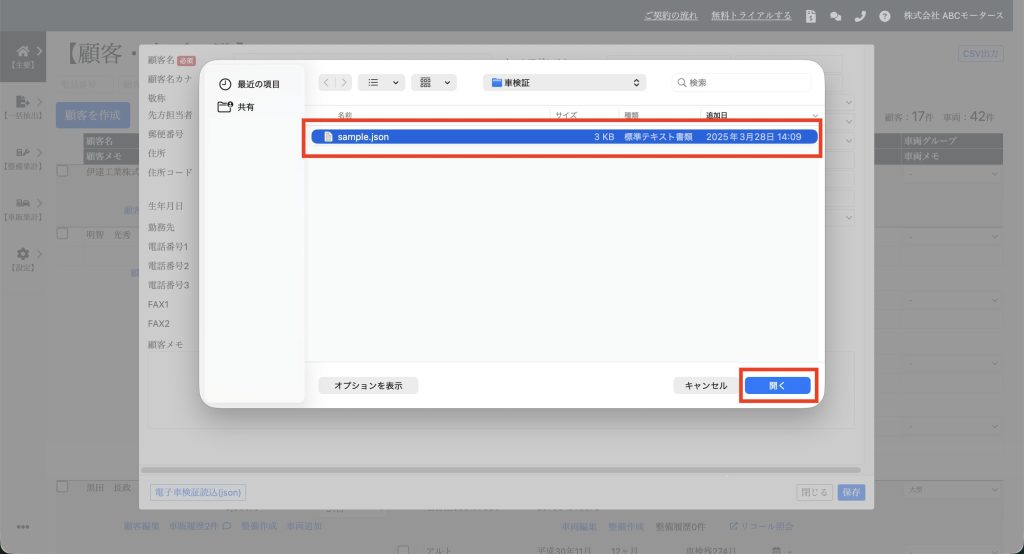Click the オプションを表示 button

pyautogui.click(x=368, y=385)
